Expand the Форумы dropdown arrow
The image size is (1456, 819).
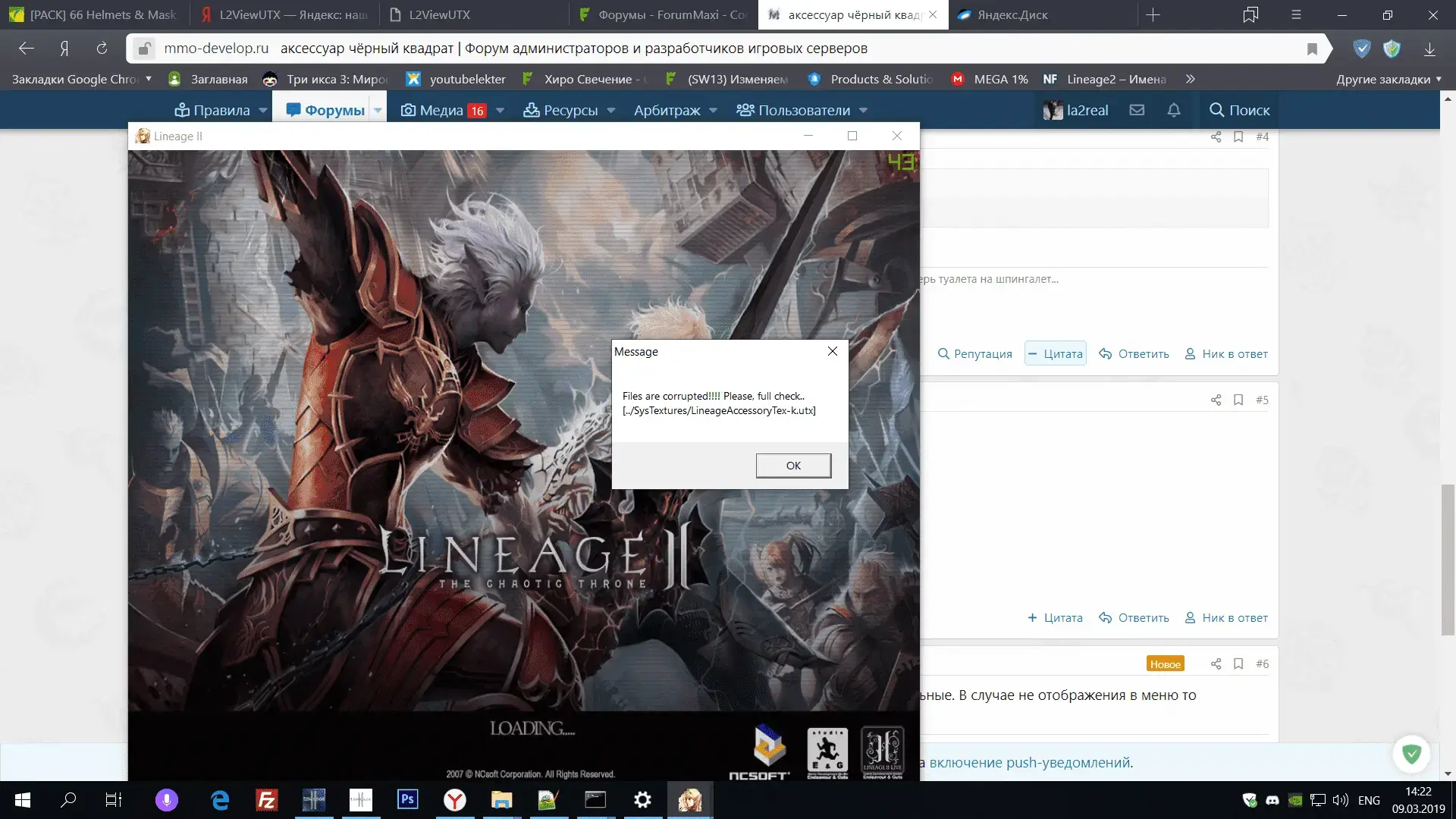[378, 110]
